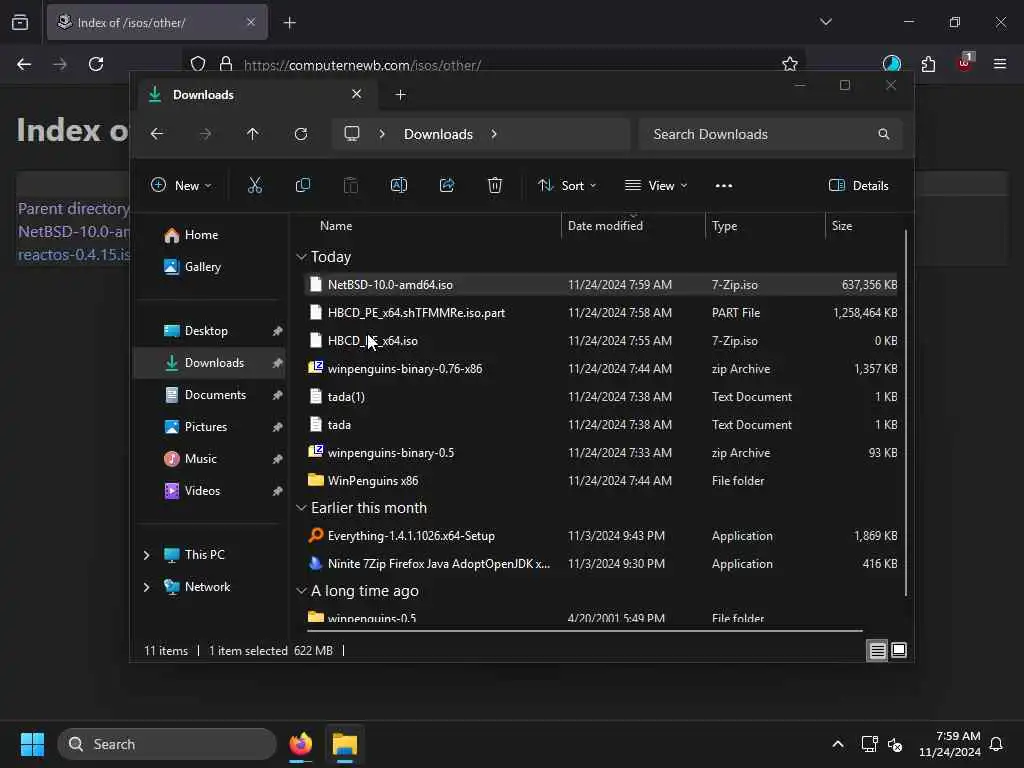Open File Explorer from the taskbar
Viewport: 1024px width, 768px height.
point(345,744)
